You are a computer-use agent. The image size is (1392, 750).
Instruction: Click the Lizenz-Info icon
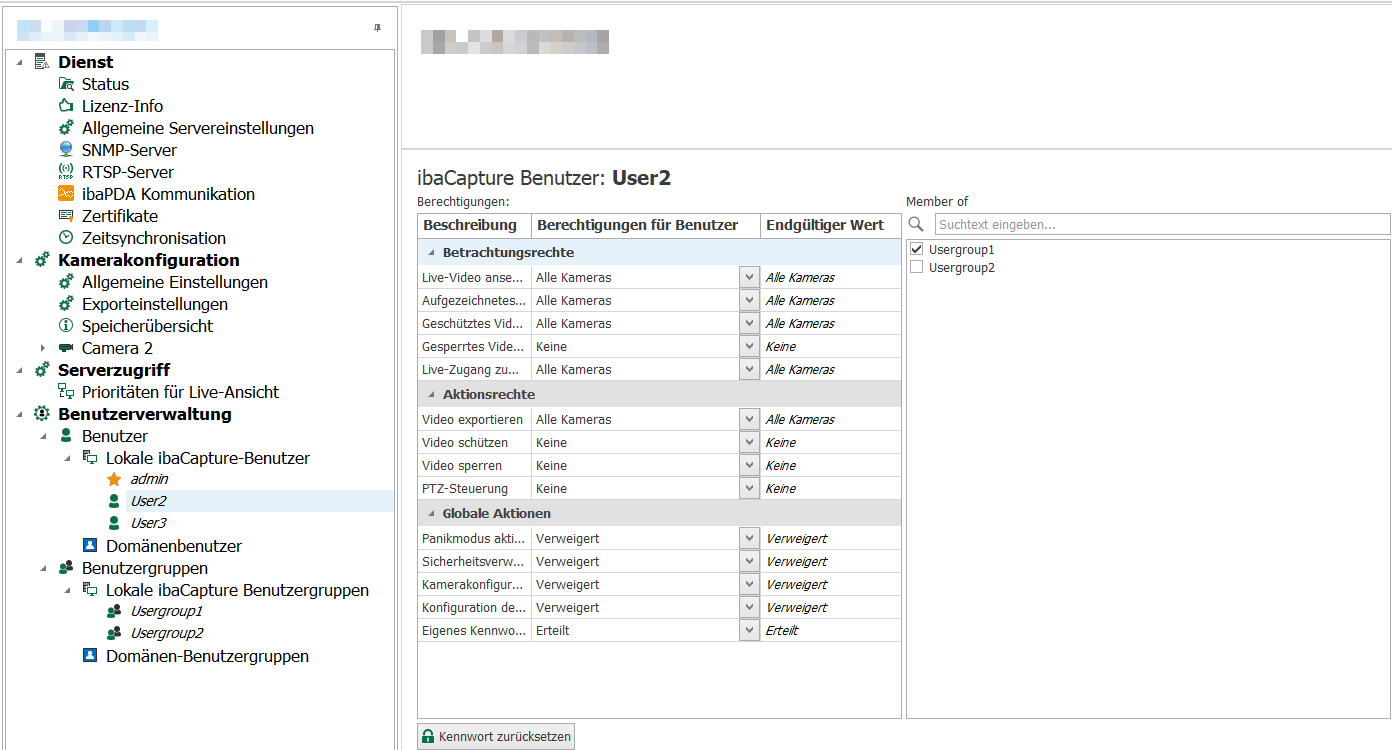(66, 106)
